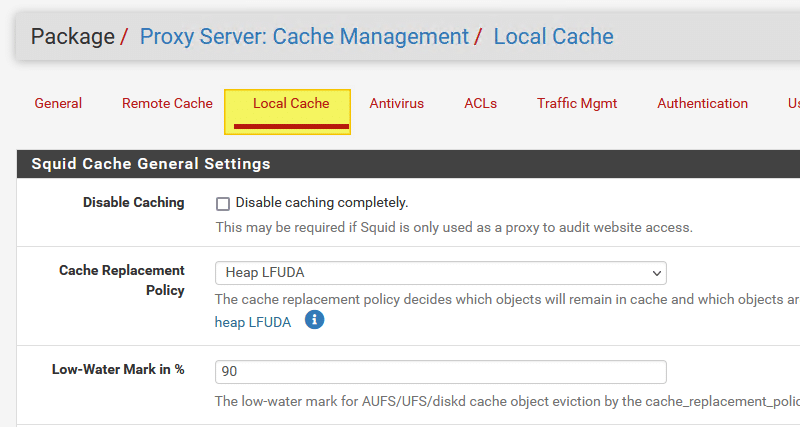Click the audit website access help note
This screenshot has height=427, width=800.
pyautogui.click(x=454, y=227)
